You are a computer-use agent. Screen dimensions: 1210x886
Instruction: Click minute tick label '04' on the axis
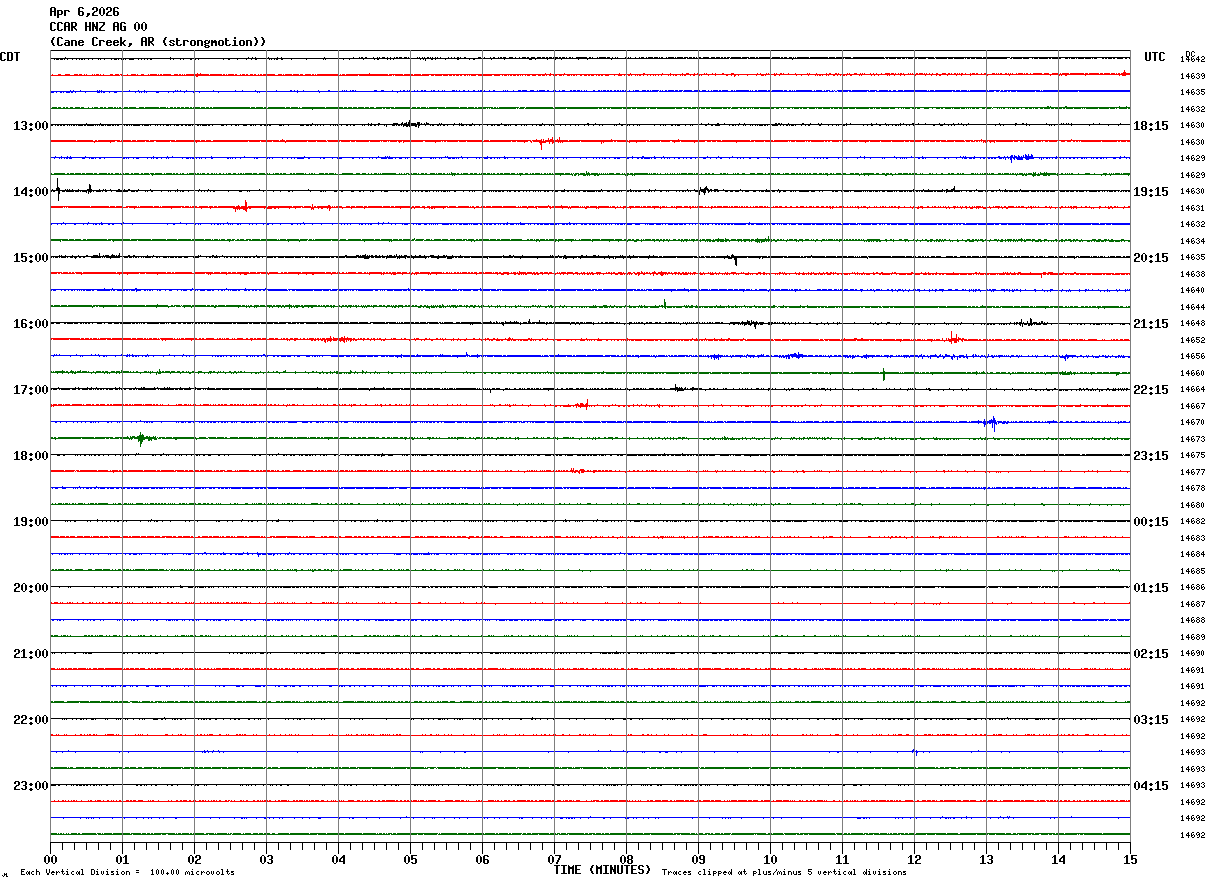tap(338, 859)
